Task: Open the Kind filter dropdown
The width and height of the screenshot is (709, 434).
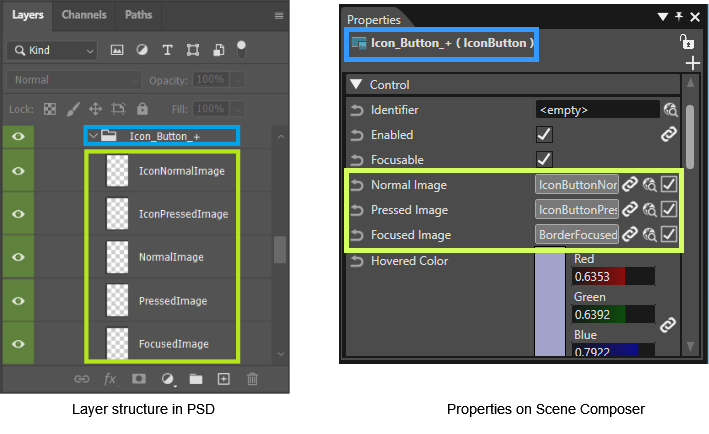Action: pos(52,50)
